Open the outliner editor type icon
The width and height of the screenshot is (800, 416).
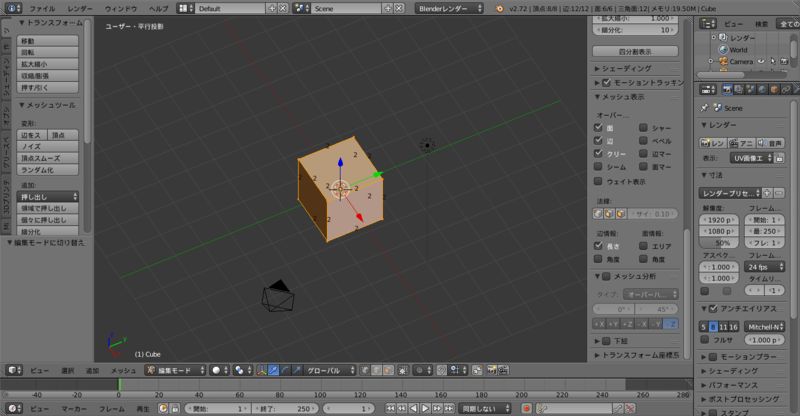[x=708, y=23]
